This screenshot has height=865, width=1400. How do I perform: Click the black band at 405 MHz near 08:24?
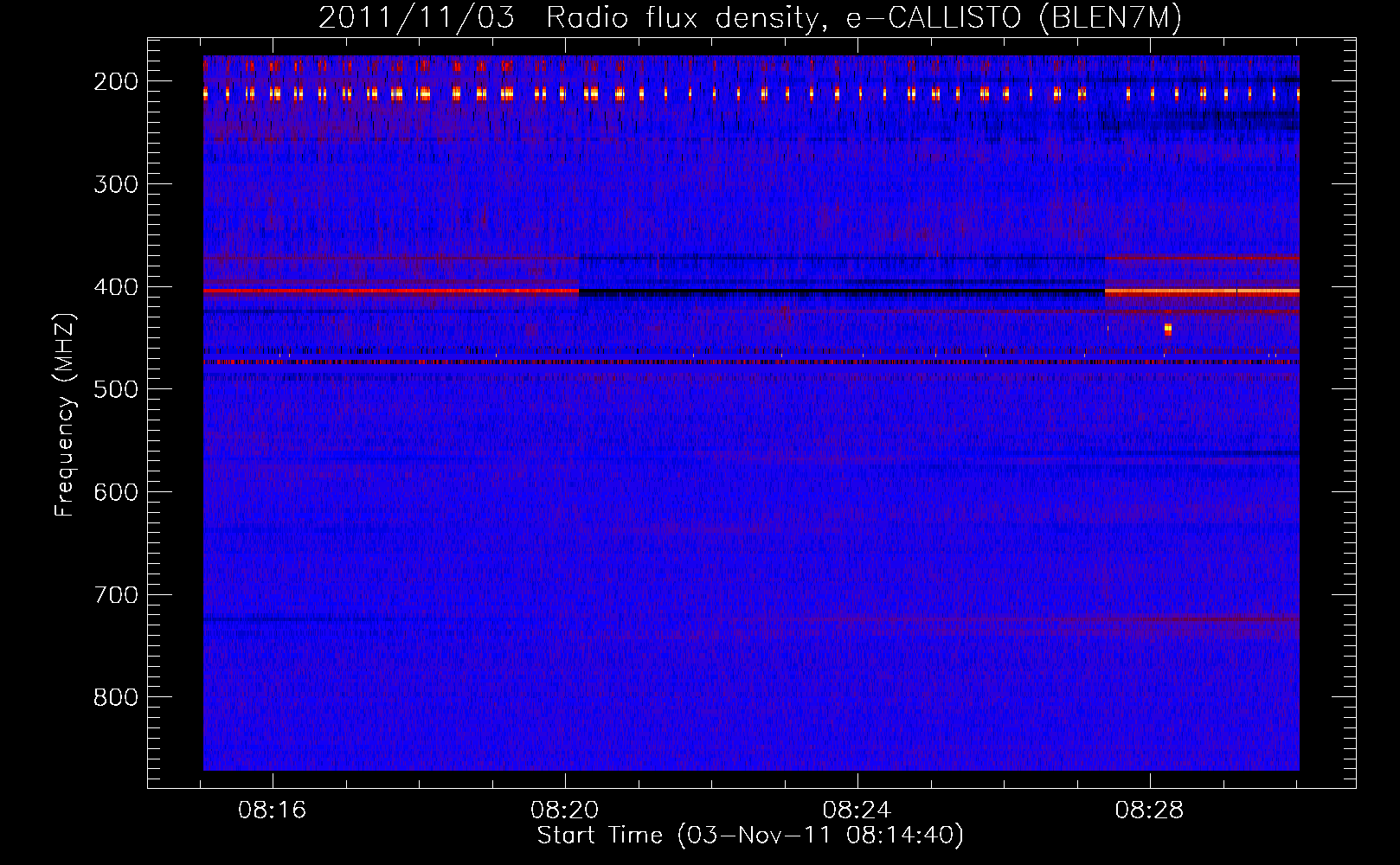[842, 292]
